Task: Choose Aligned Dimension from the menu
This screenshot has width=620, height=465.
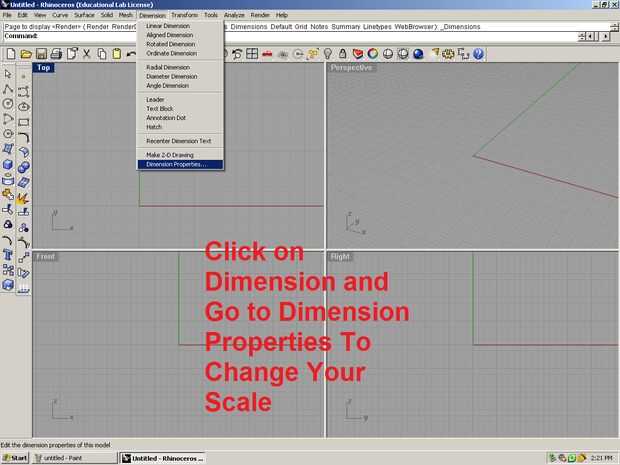Action: pos(180,35)
